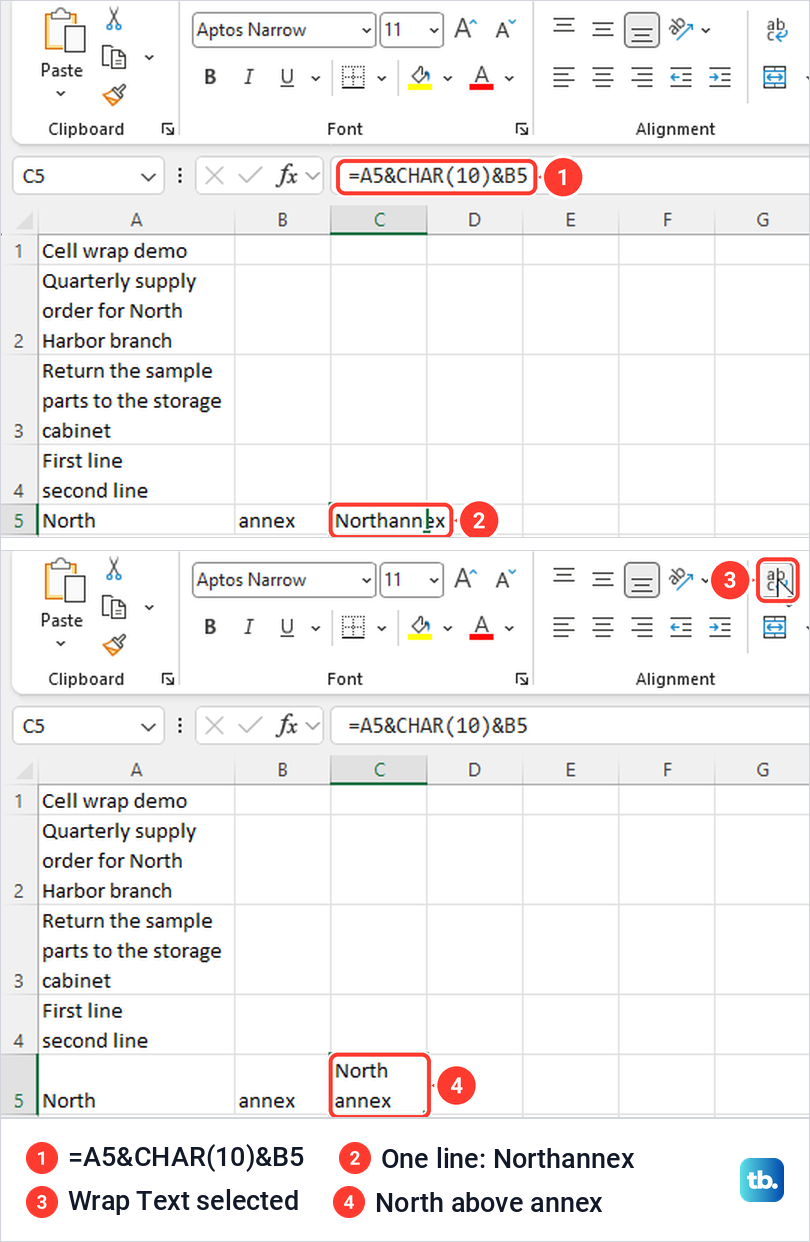Image resolution: width=810 pixels, height=1242 pixels.
Task: Open Aptos Narrow font dropdown, upper screenshot
Action: pyautogui.click(x=365, y=30)
